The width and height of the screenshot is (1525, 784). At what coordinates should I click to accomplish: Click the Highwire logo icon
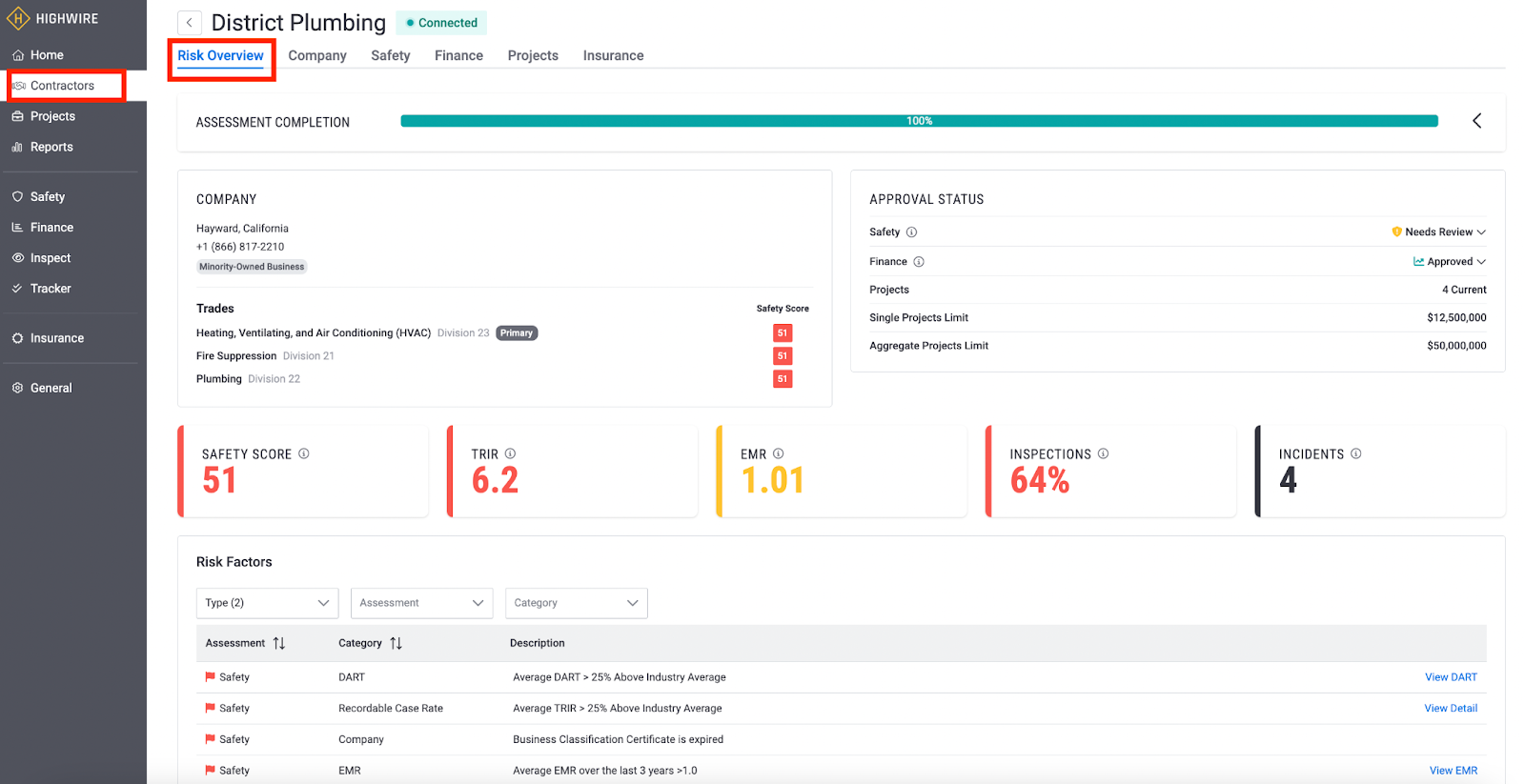18,18
